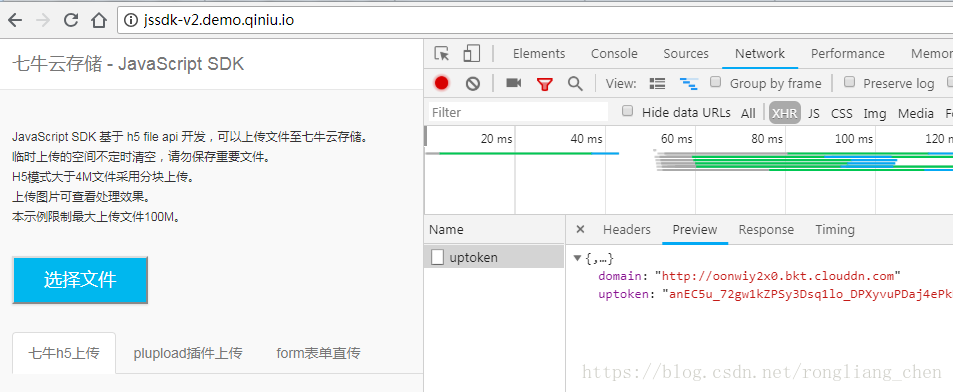
Task: Filter requests by Img type
Action: tap(875, 113)
